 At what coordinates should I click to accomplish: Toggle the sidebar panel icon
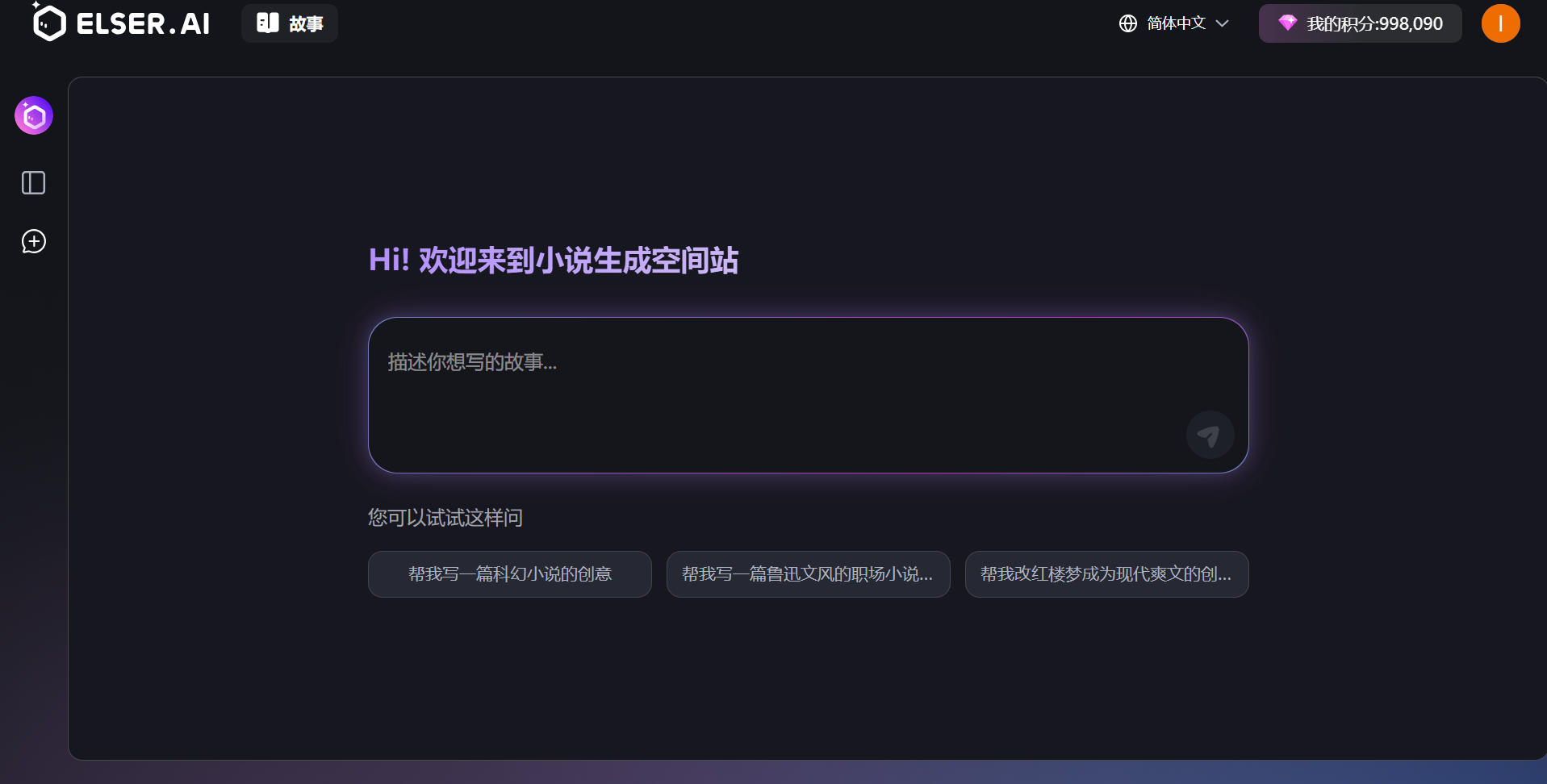(33, 183)
